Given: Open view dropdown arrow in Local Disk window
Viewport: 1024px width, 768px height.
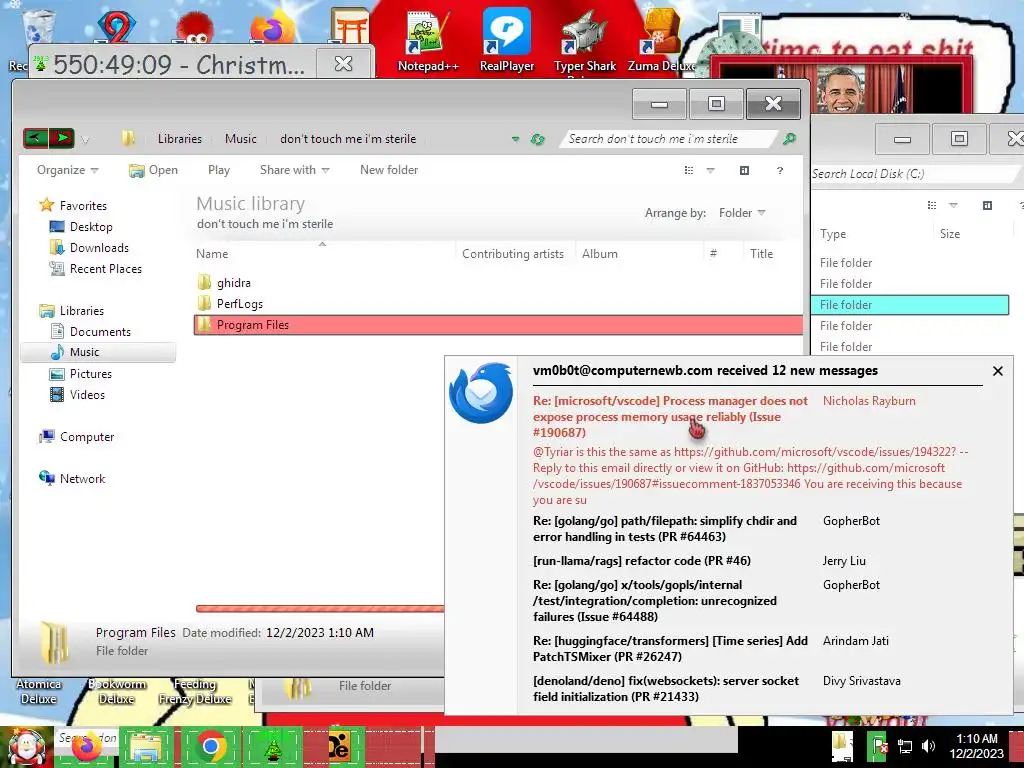Looking at the screenshot, I should coord(953,206).
